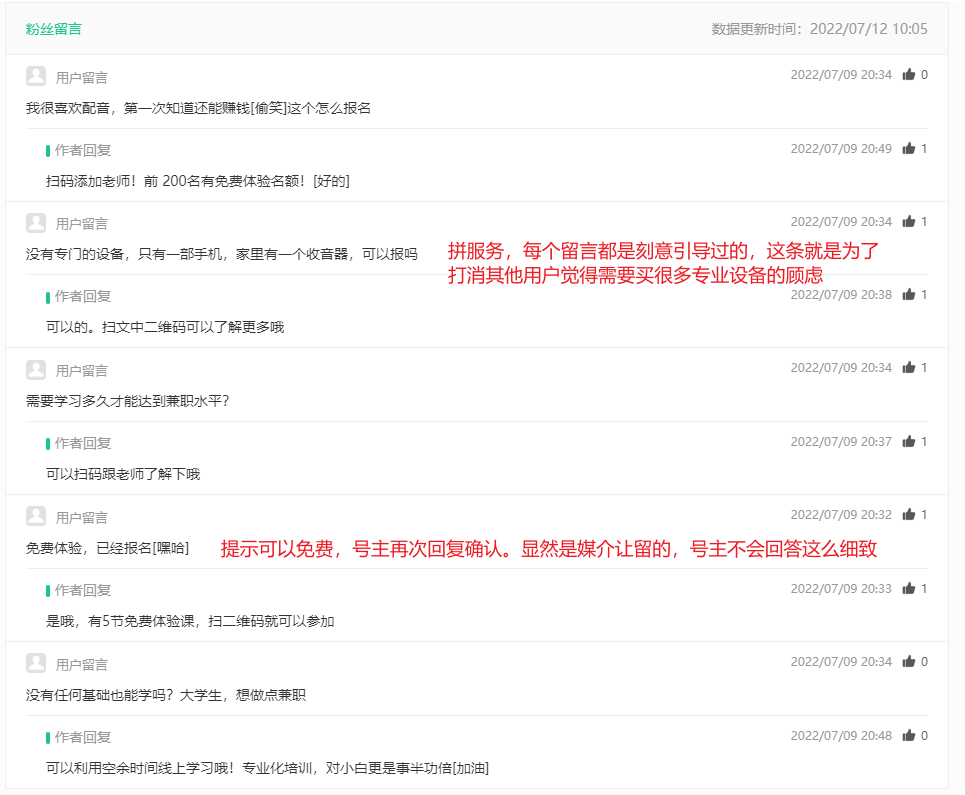Click the timestamp 2022/07/09 20:32

pyautogui.click(x=841, y=514)
